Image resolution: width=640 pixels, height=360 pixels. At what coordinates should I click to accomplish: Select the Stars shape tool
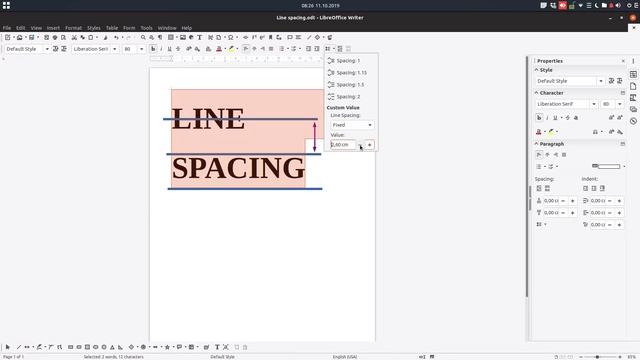[167, 347]
